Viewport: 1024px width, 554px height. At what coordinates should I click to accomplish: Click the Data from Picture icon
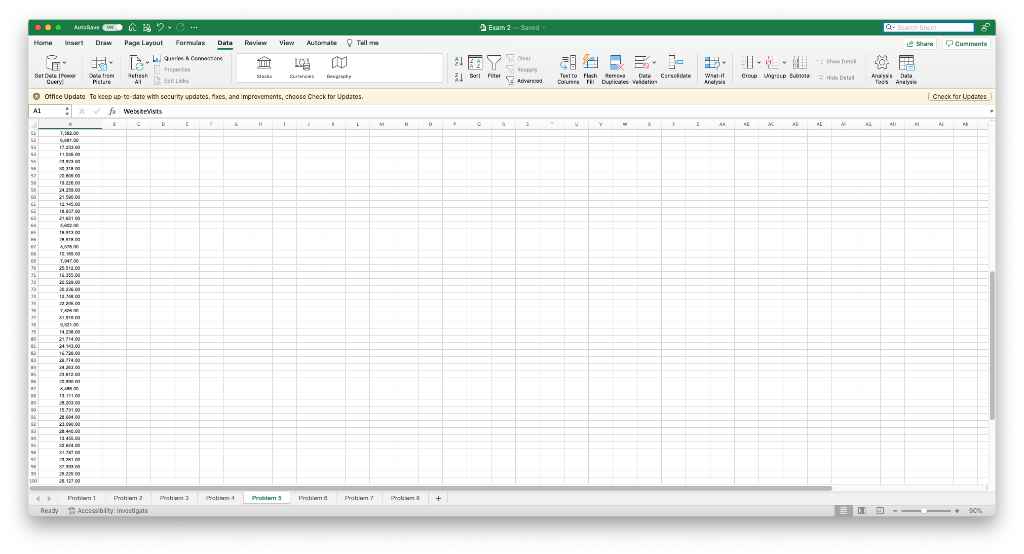tap(99, 63)
